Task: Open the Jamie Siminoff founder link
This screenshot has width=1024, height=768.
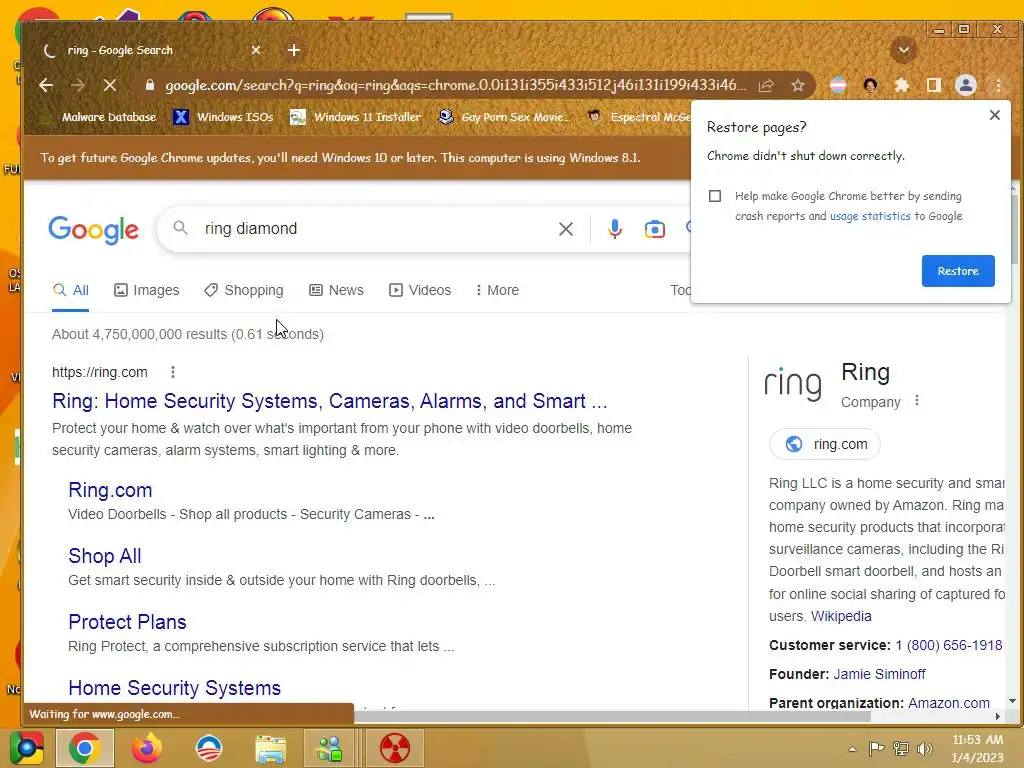Action: click(x=879, y=675)
